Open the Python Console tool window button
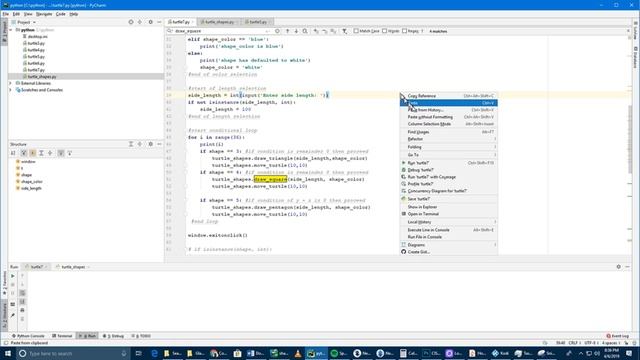This screenshot has width=640, height=360. [28, 336]
